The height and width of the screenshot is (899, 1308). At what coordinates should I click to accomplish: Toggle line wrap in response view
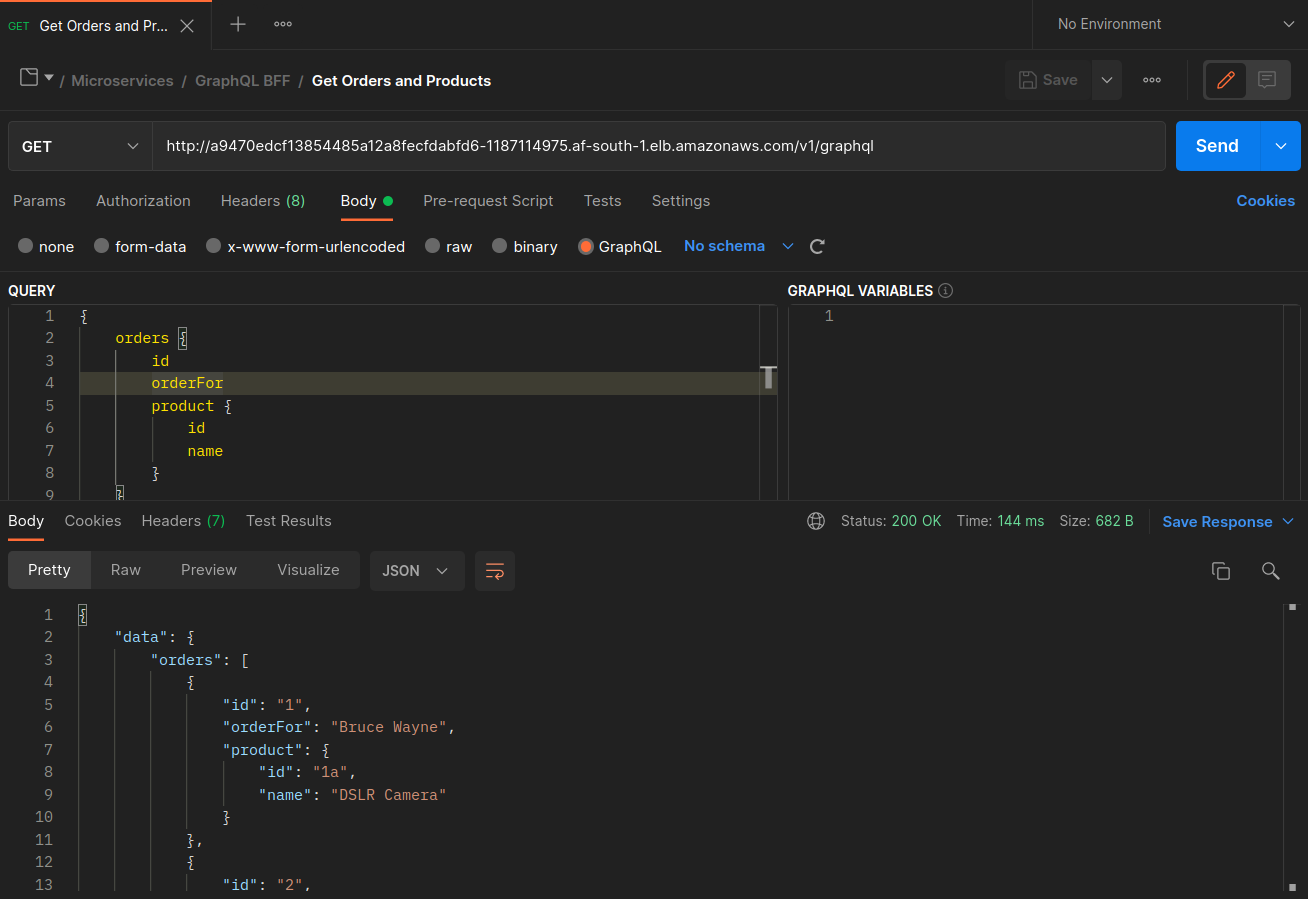coord(495,570)
